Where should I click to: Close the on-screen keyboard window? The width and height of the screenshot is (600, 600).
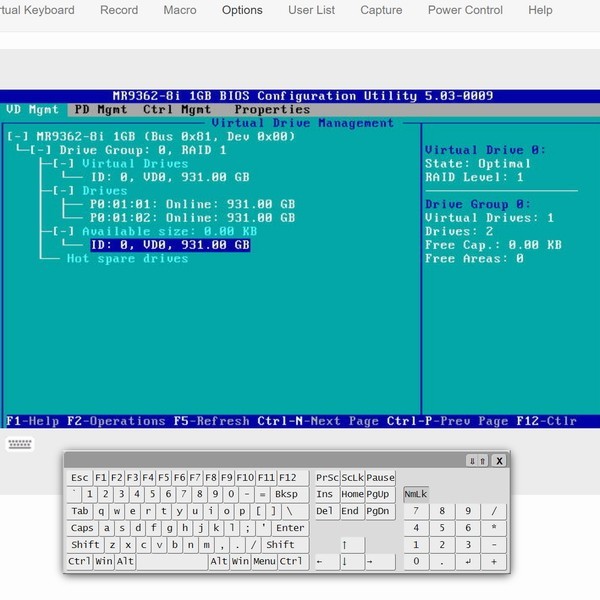tap(499, 461)
